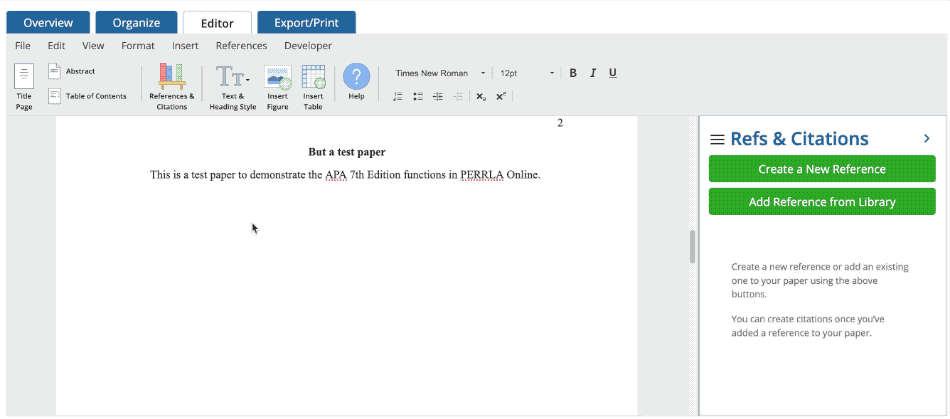Switch to the Export/Print tab
Screen dimensions: 950x419
coord(306,22)
